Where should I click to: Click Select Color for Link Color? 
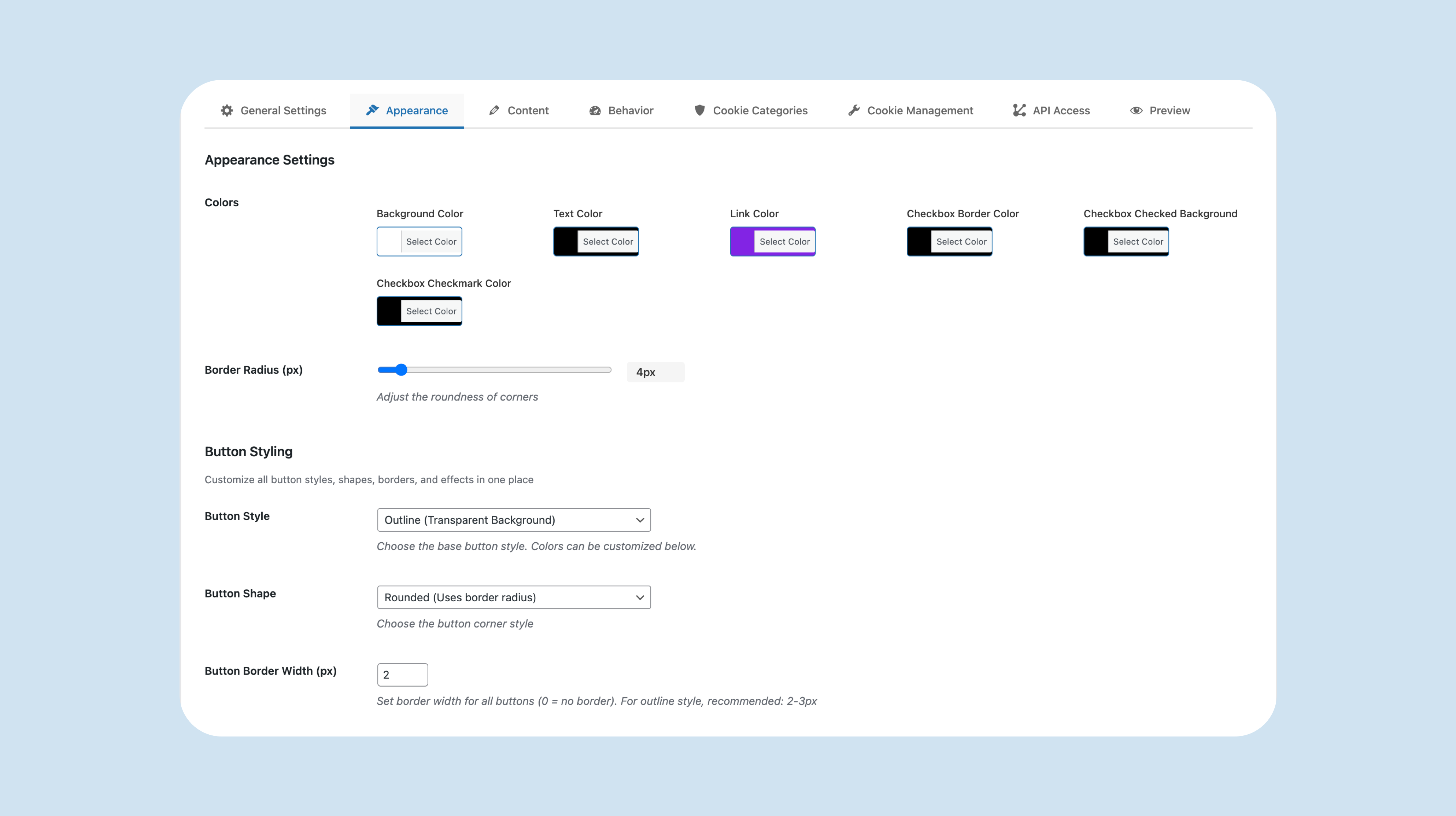tap(784, 241)
